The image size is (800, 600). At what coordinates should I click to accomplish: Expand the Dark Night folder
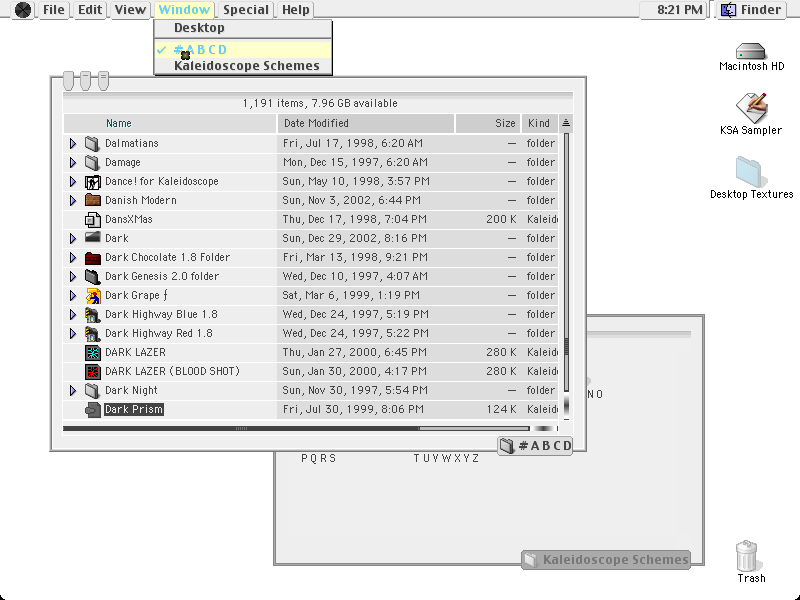click(72, 390)
